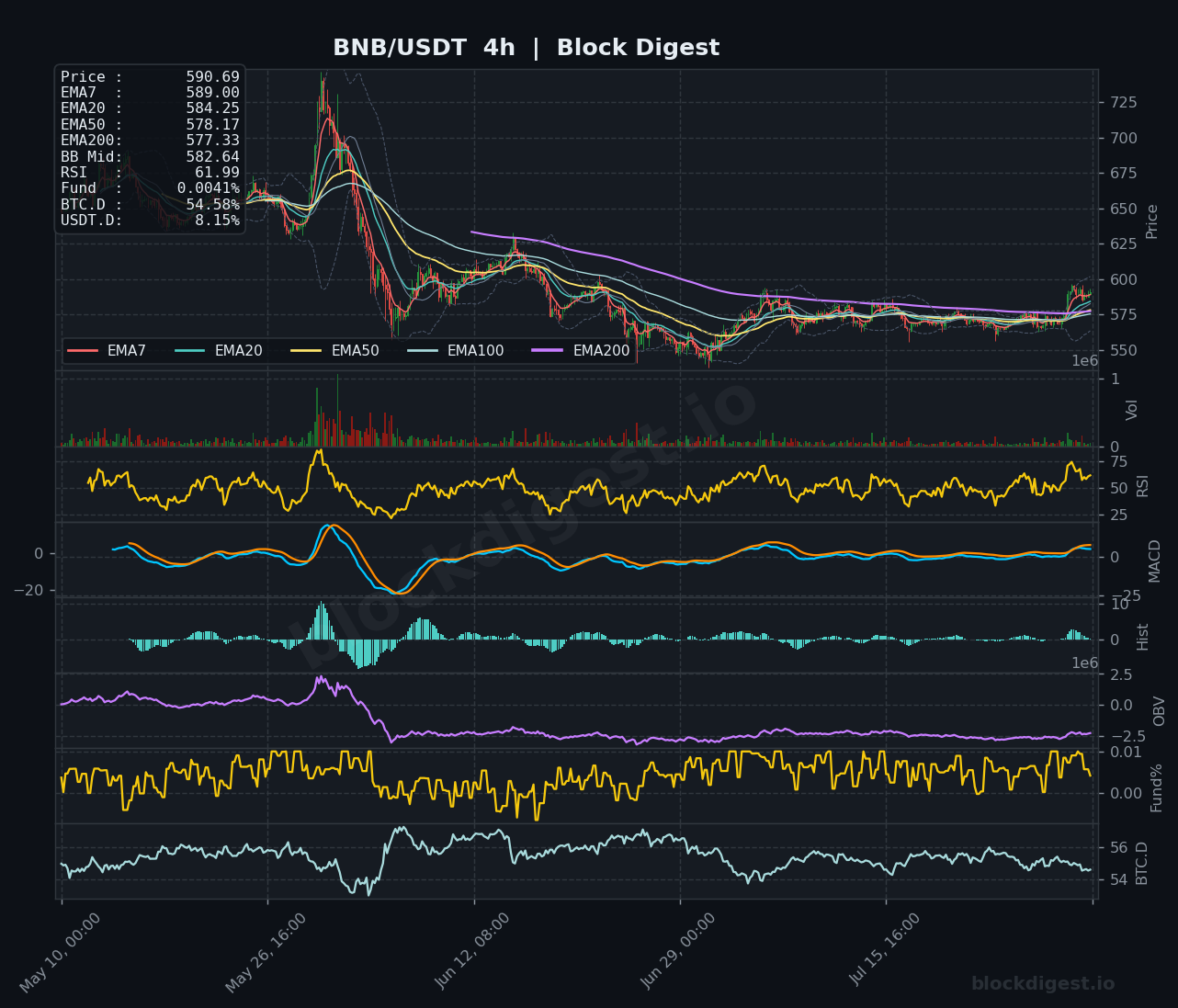Viewport: 1178px width, 1008px height.
Task: Click the 2.5 tick on OBV axis
Action: coord(1122,675)
